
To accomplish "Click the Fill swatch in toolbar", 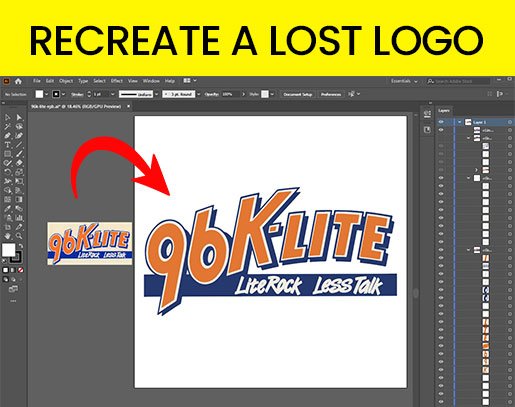I will pos(8,250).
